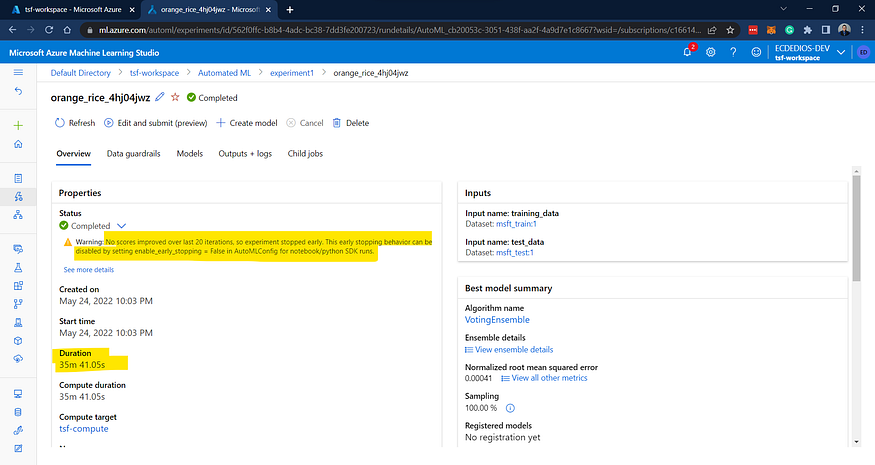
Task: Open Compute monitor icon in sidebar
Action: [18, 394]
